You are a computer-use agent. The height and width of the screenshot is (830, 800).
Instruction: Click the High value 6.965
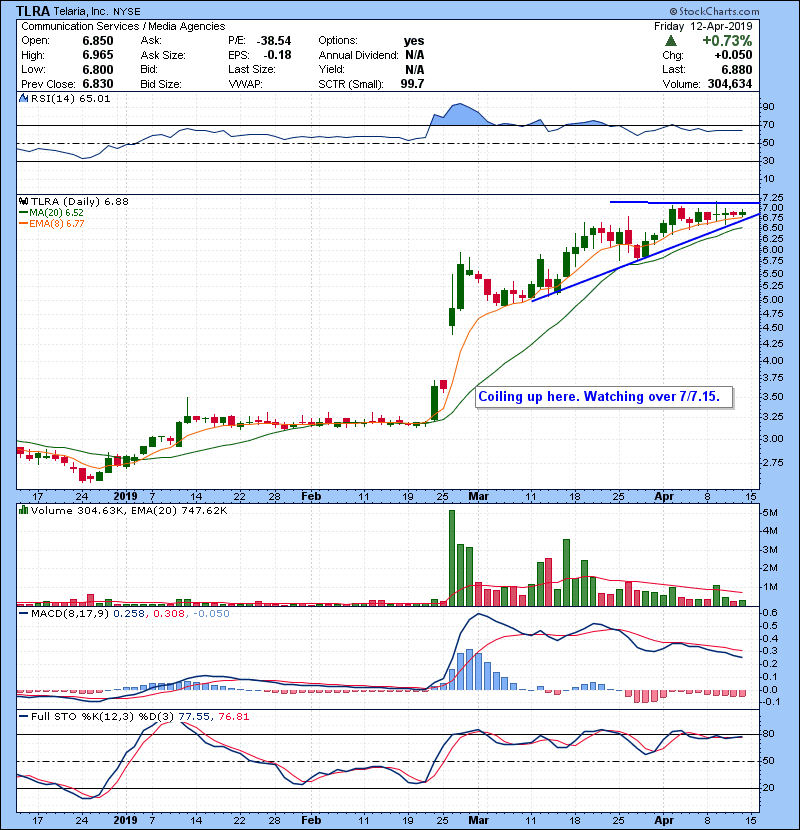coord(98,55)
